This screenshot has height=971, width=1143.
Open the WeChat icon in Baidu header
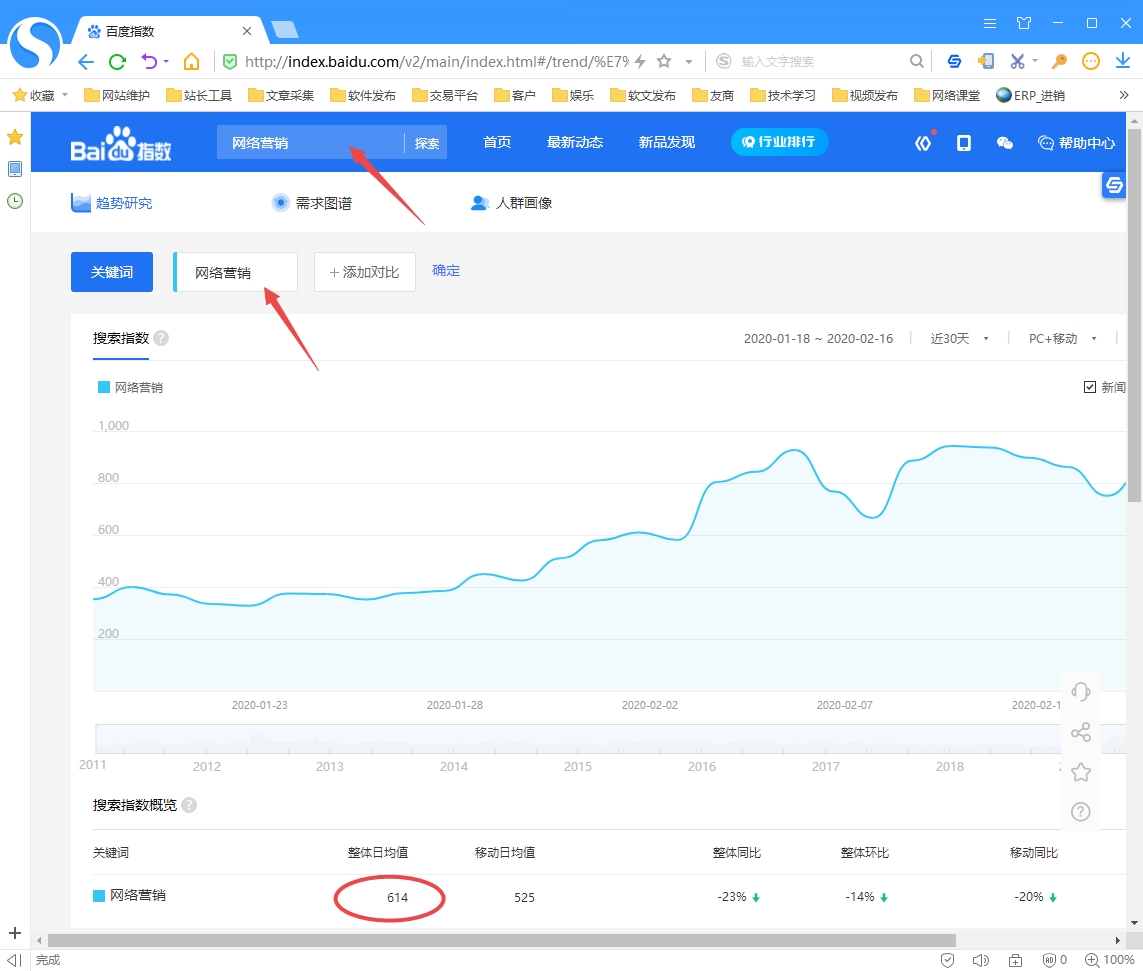click(1005, 143)
